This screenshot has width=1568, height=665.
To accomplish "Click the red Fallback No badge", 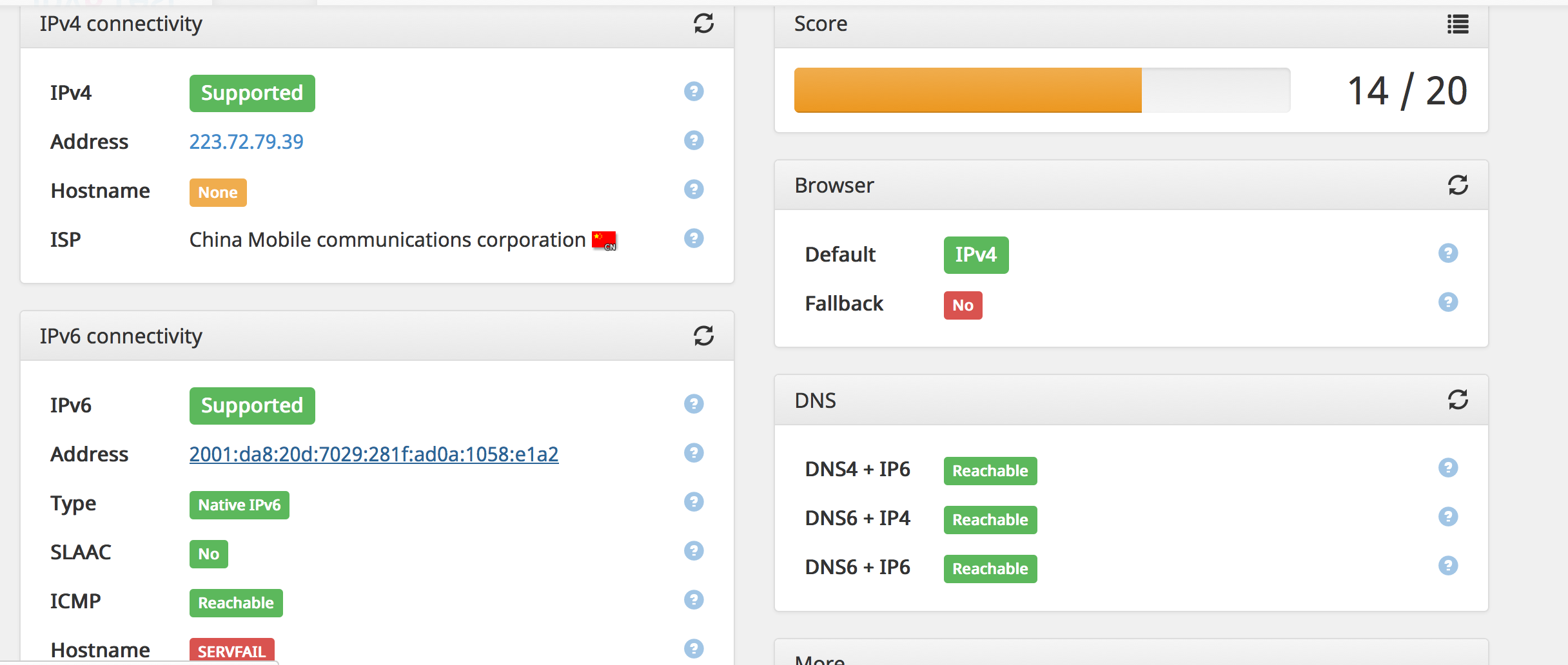I will pos(963,305).
